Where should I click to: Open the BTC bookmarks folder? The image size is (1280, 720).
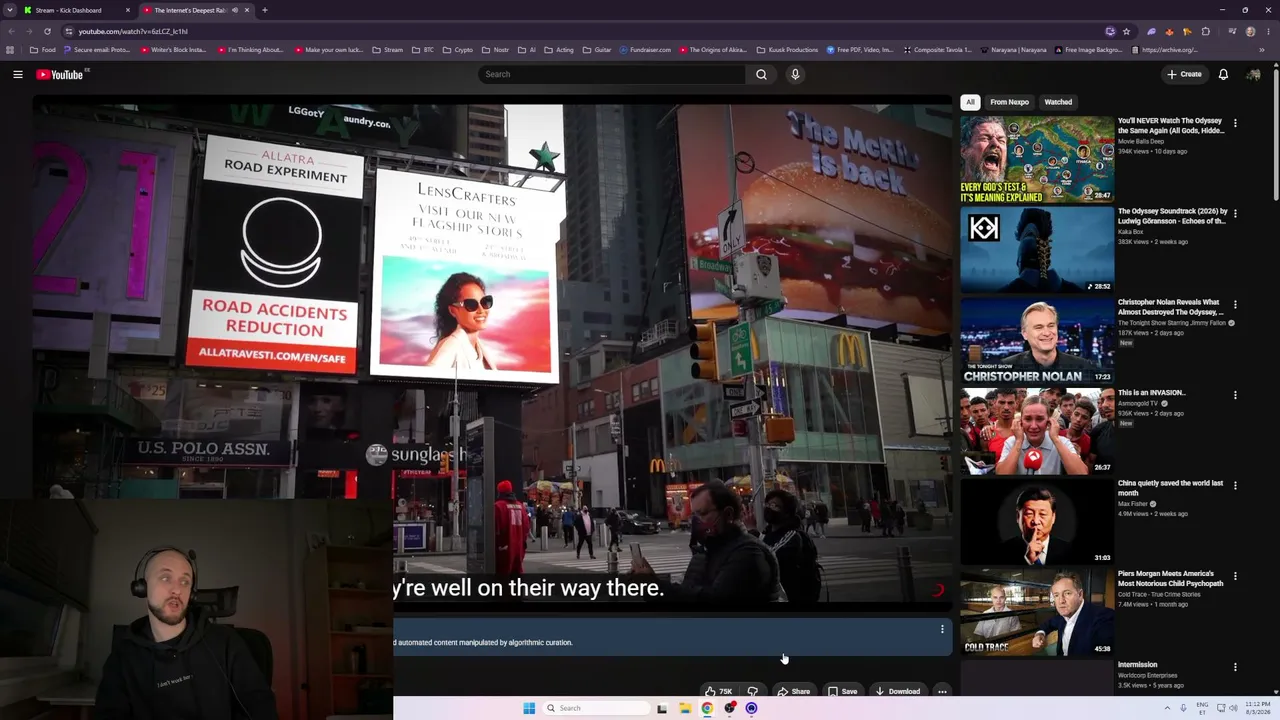[x=423, y=50]
